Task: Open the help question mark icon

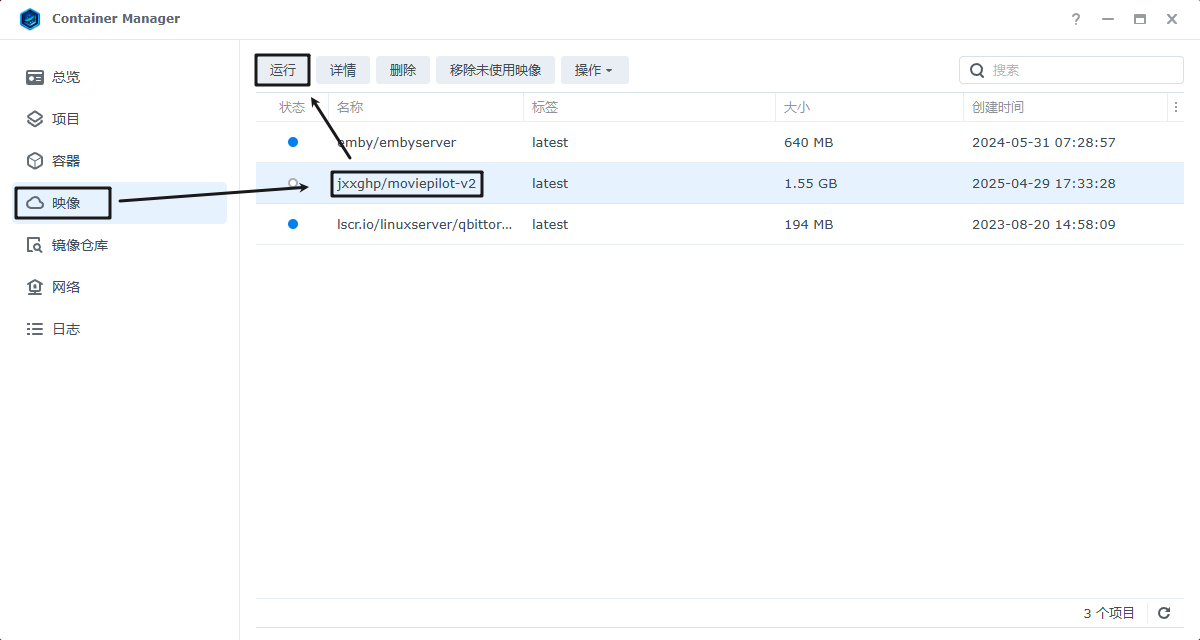Action: 1076,19
